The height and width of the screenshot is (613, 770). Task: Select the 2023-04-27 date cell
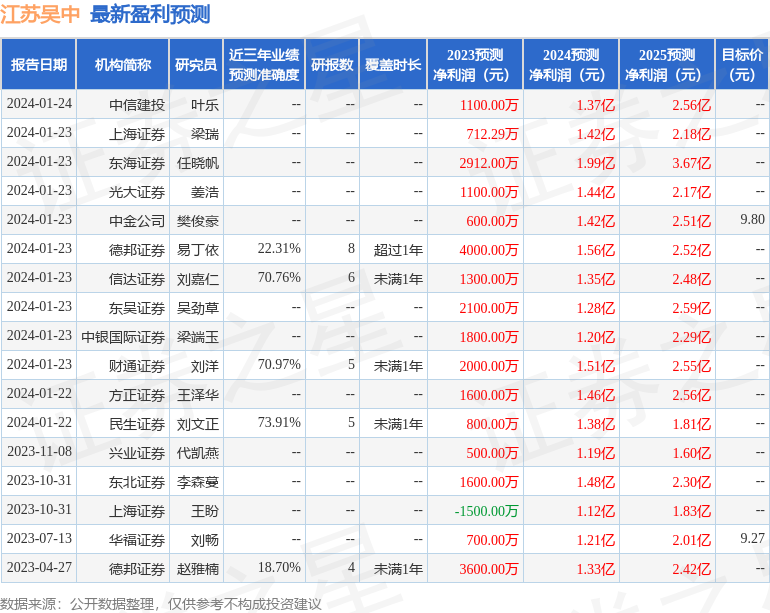click(x=39, y=567)
